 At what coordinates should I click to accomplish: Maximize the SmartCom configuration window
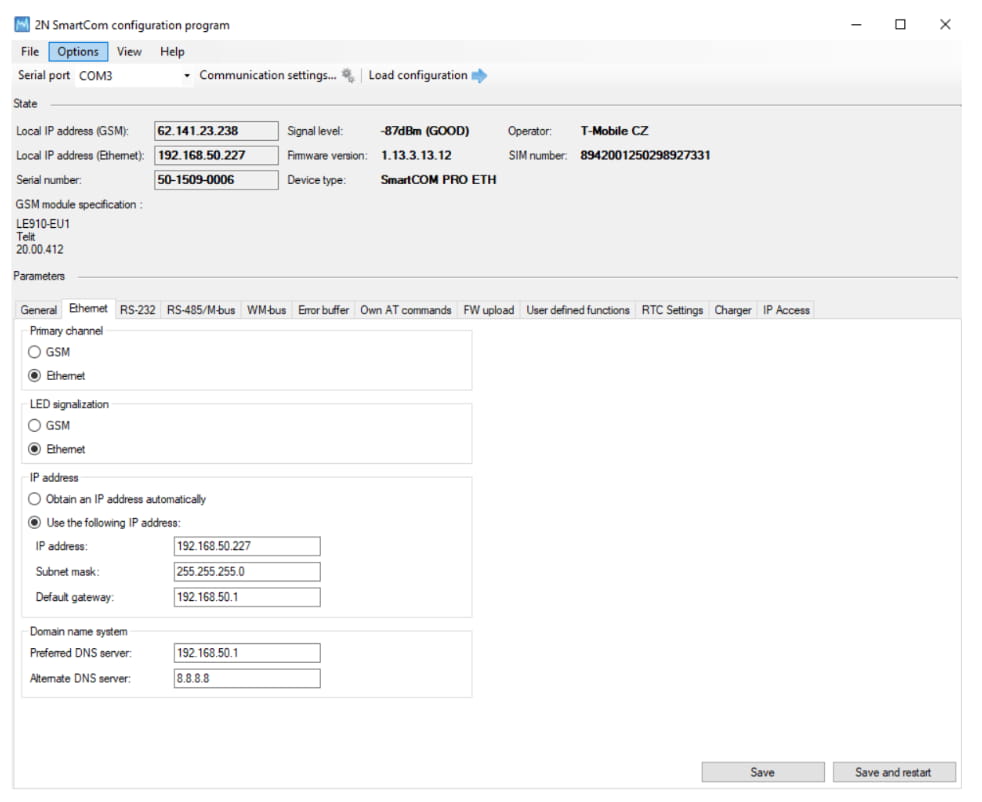pos(901,24)
